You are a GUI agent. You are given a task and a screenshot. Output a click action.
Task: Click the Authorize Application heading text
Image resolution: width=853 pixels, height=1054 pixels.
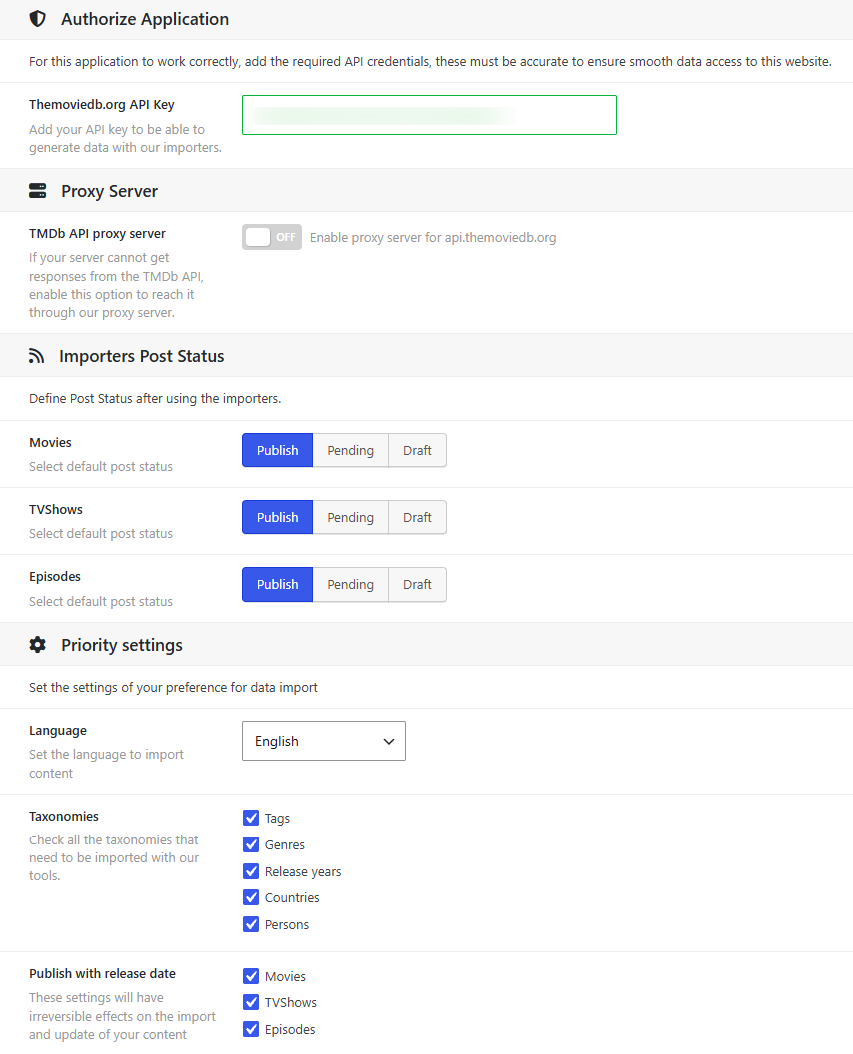tap(145, 19)
